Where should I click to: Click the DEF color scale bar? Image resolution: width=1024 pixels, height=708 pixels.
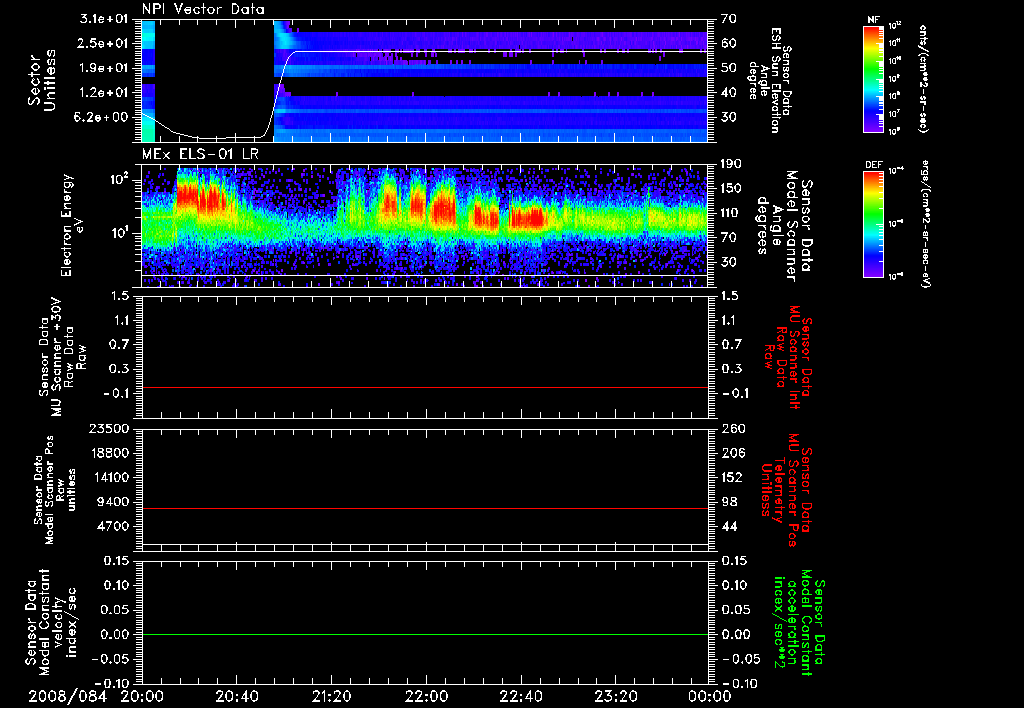pos(871,222)
